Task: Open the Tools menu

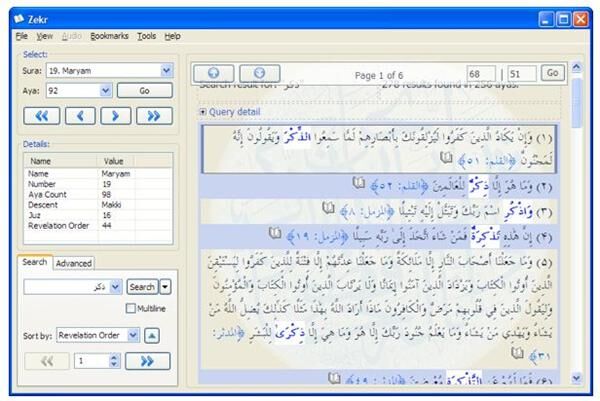Action: 147,36
